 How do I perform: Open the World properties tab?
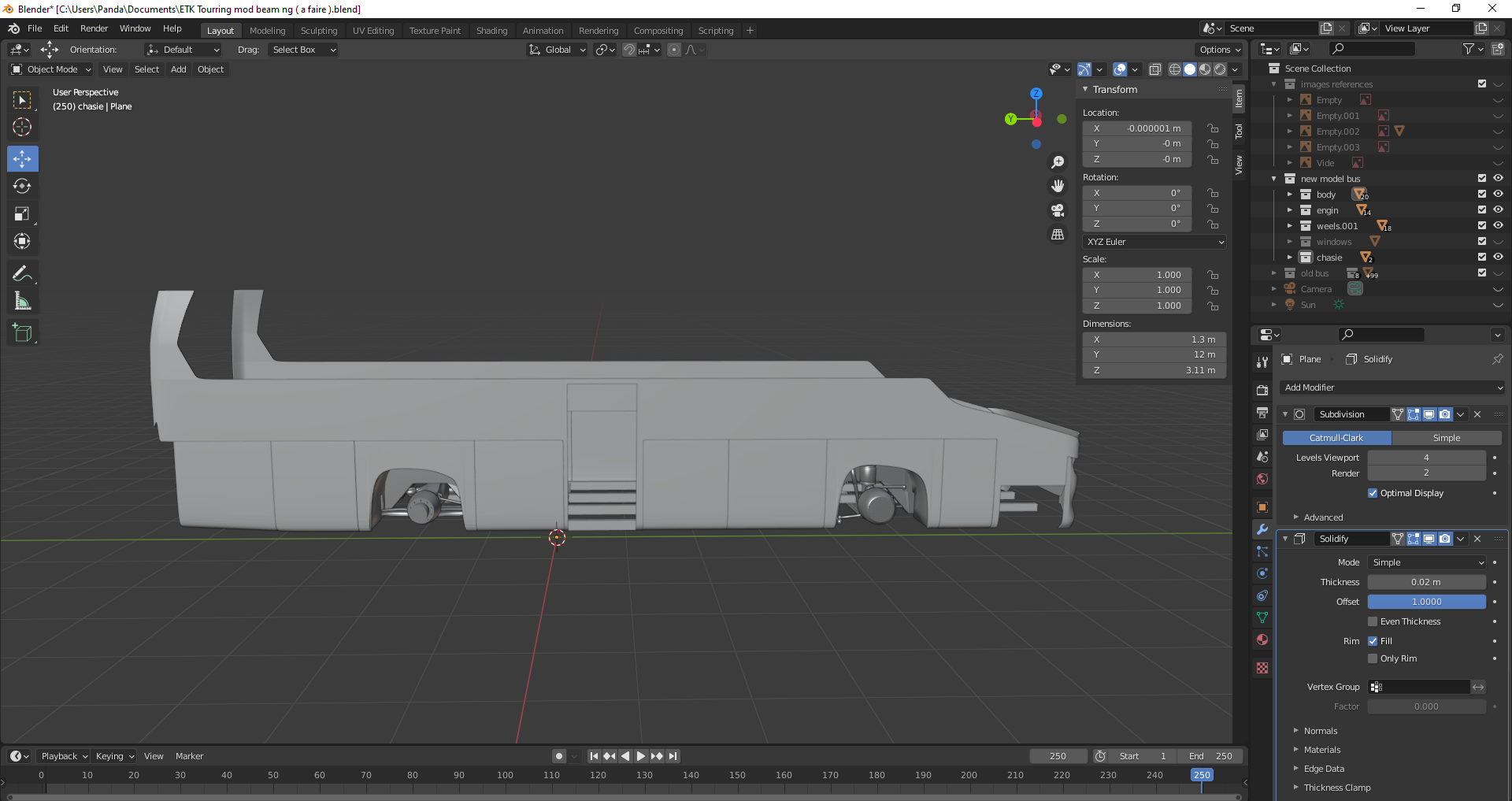(x=1262, y=479)
